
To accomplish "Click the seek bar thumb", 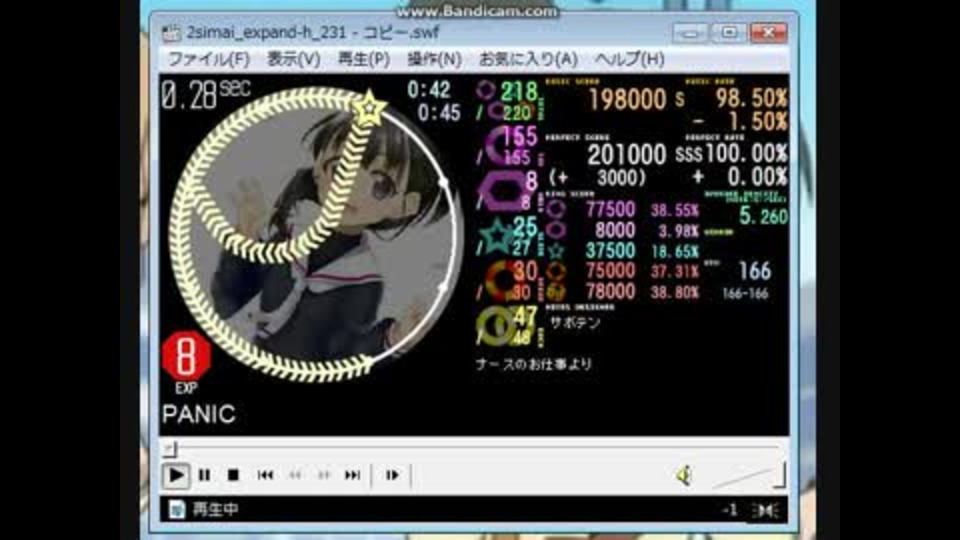I will (170, 450).
